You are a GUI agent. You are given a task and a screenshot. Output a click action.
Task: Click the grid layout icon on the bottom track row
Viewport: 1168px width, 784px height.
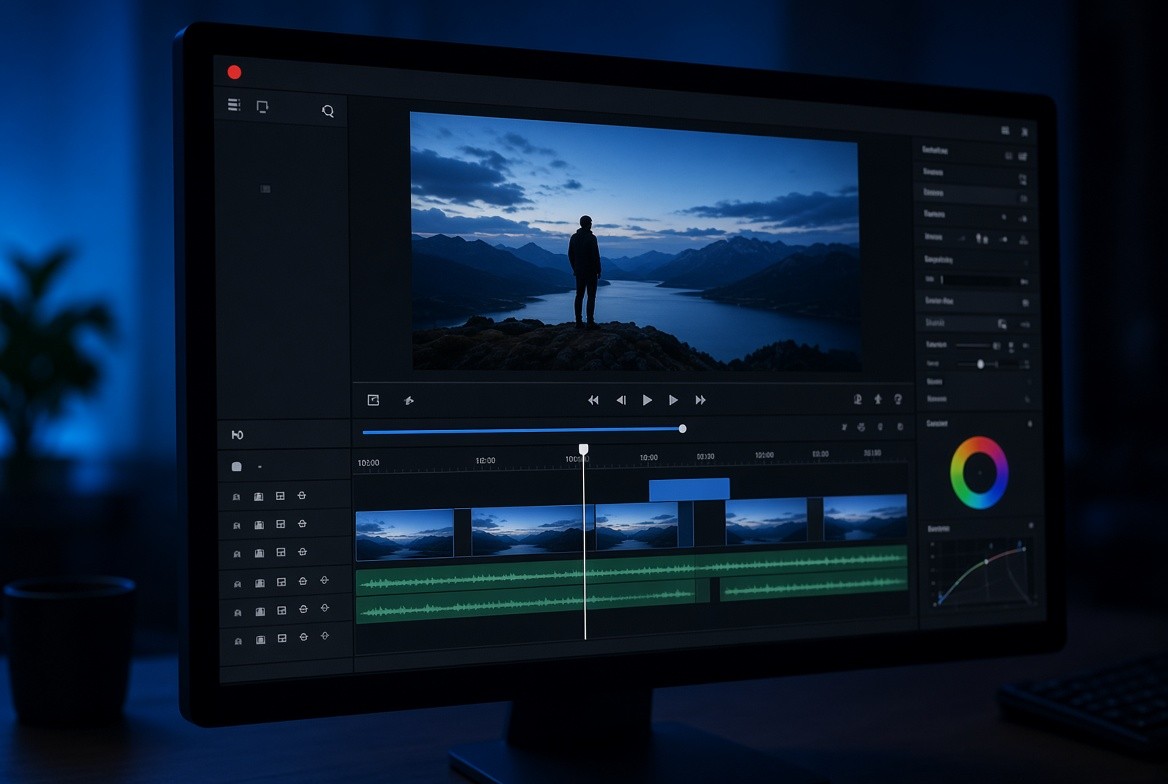coord(282,638)
